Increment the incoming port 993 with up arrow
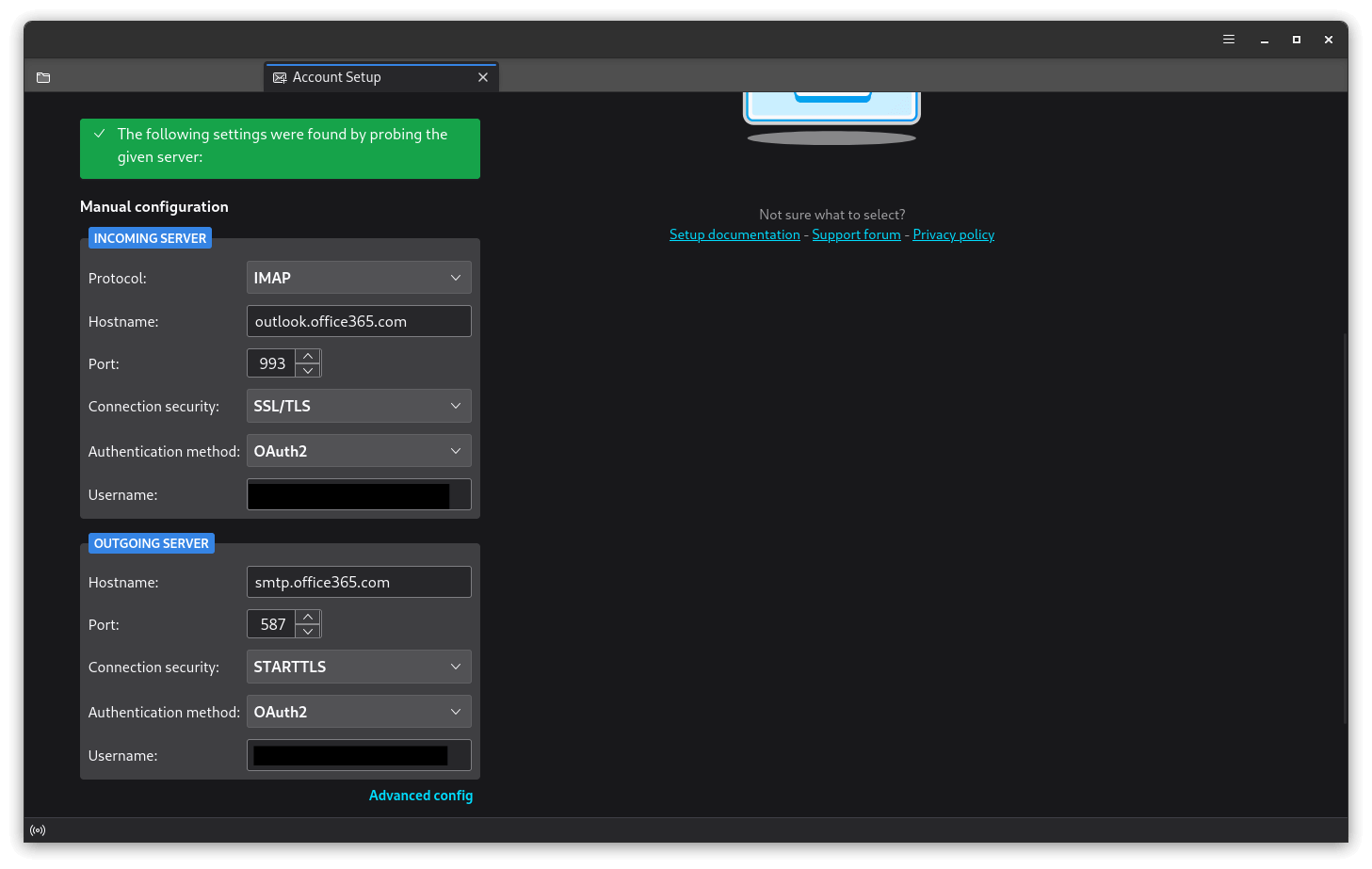 308,355
